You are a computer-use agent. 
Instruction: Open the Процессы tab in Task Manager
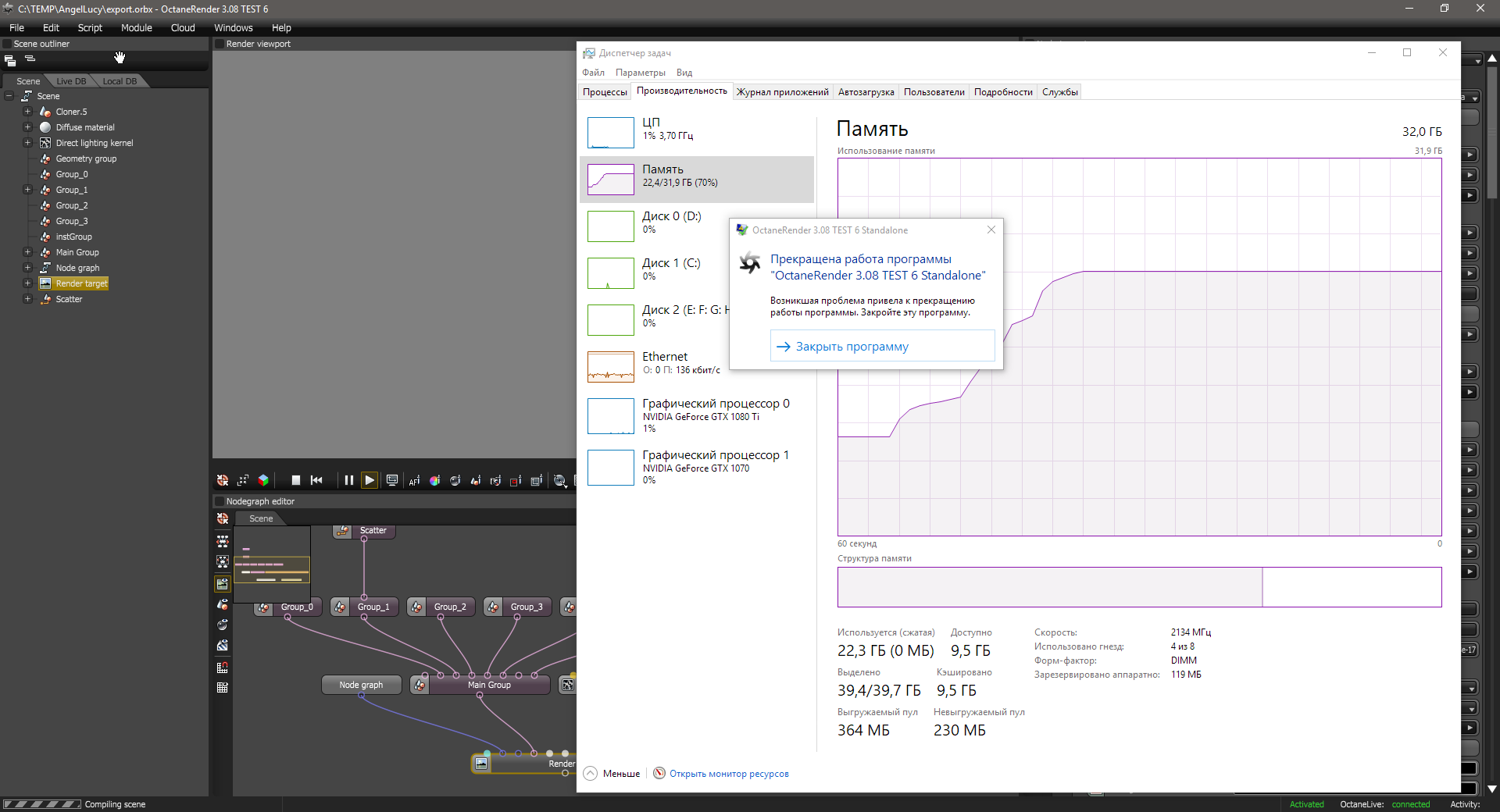pyautogui.click(x=605, y=92)
